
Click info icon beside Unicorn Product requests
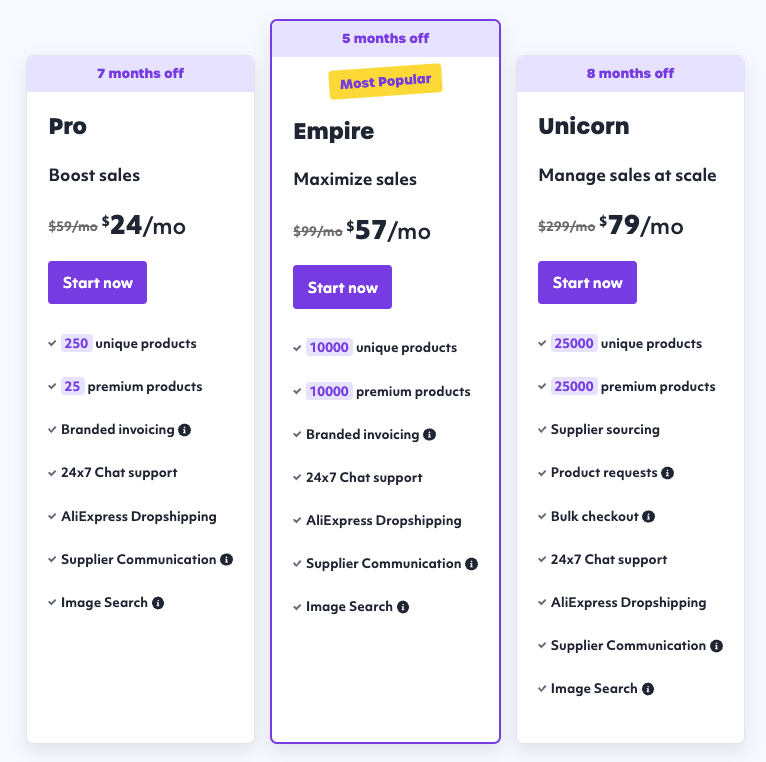pyautogui.click(x=667, y=473)
